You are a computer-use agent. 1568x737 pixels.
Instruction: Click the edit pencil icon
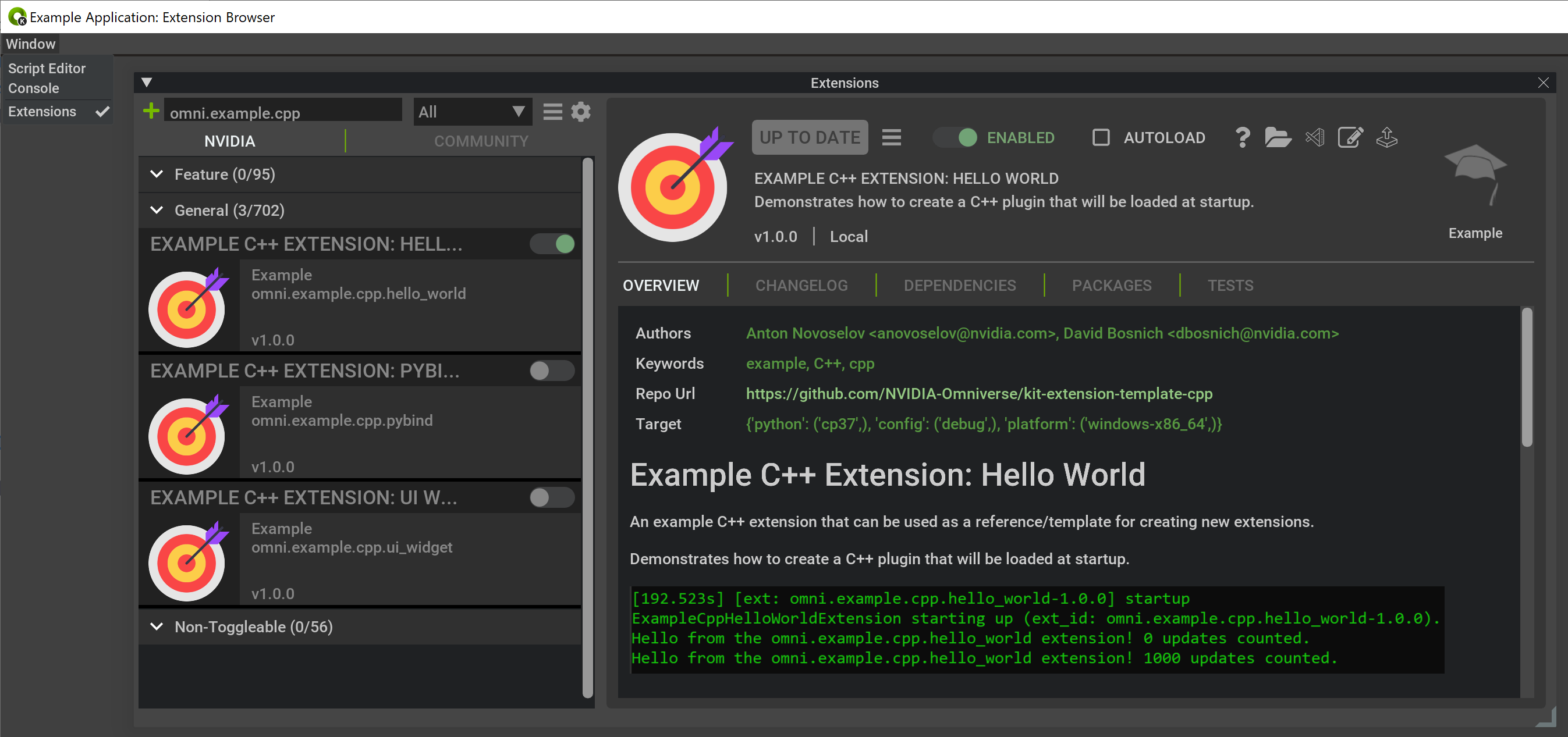click(1350, 137)
